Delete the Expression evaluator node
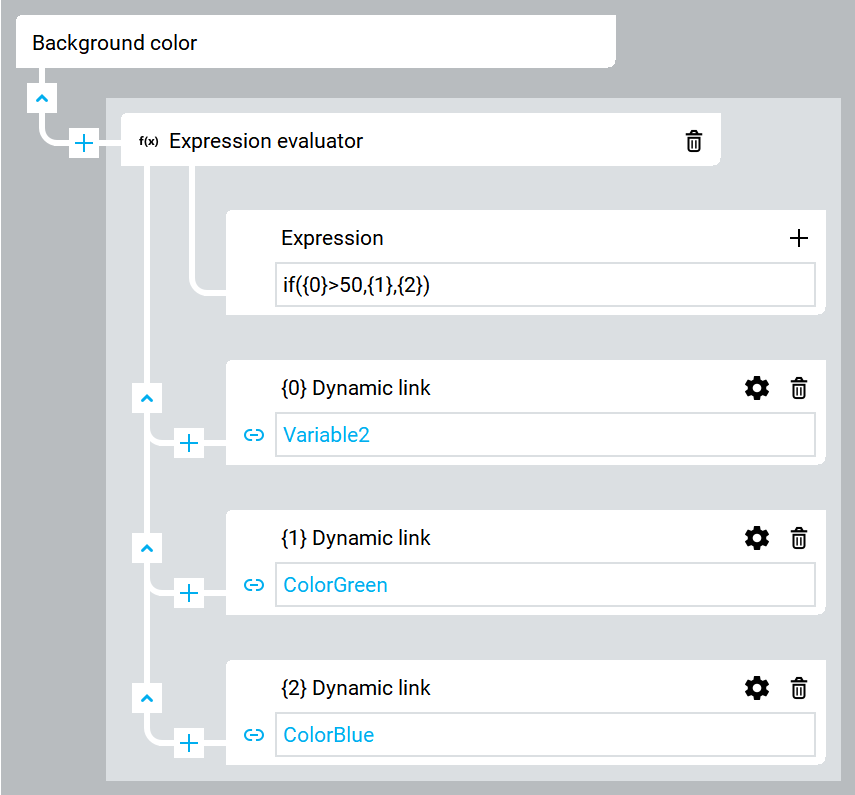Image resolution: width=855 pixels, height=795 pixels. coord(694,141)
